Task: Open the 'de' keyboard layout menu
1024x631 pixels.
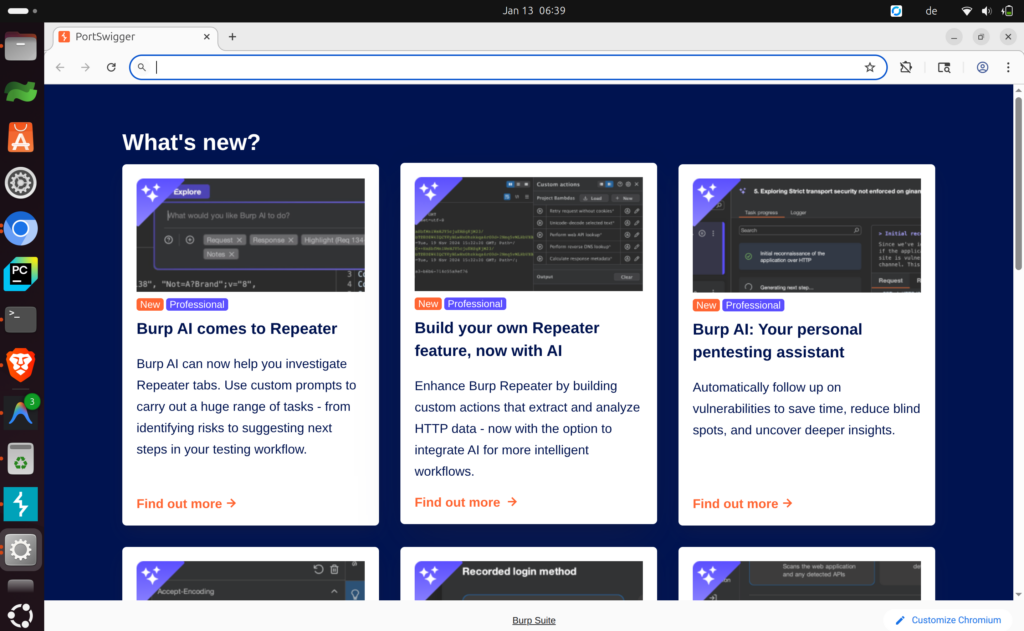Action: 932,11
